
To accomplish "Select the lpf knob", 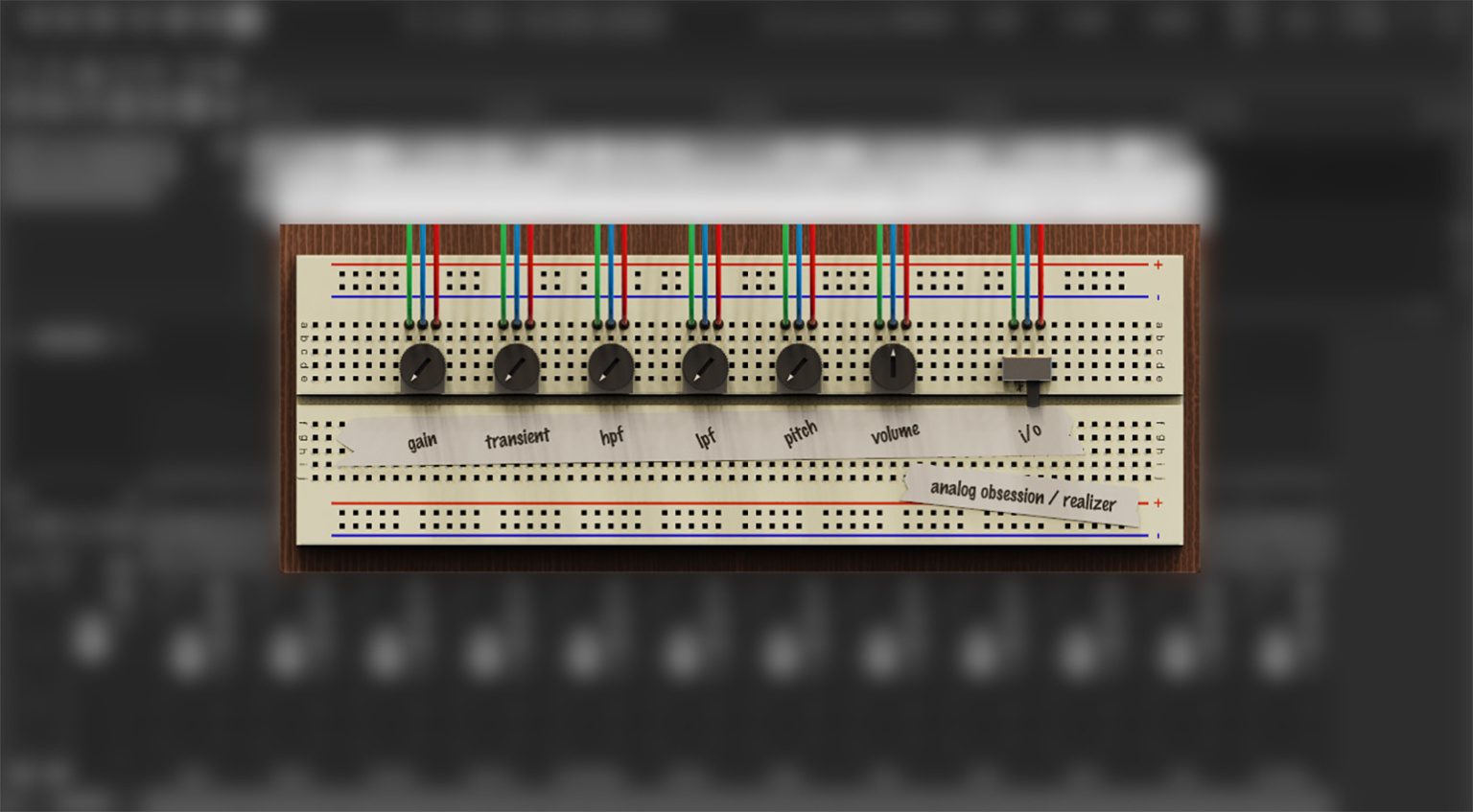I will point(705,368).
